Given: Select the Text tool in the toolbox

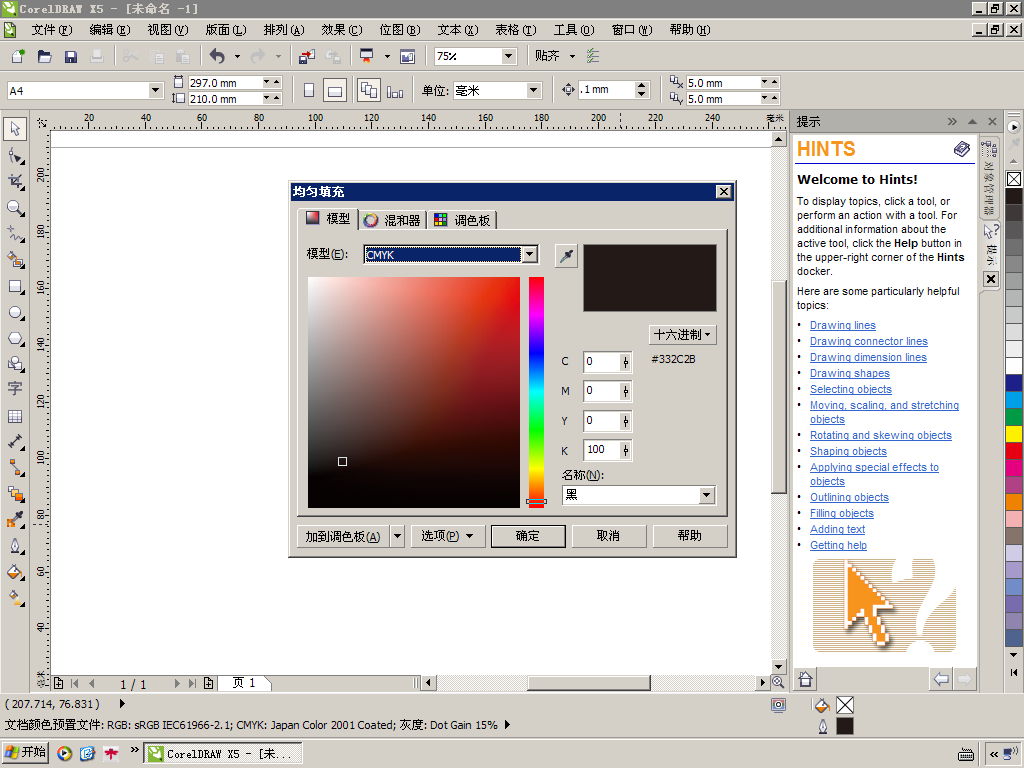Looking at the screenshot, I should (15, 389).
